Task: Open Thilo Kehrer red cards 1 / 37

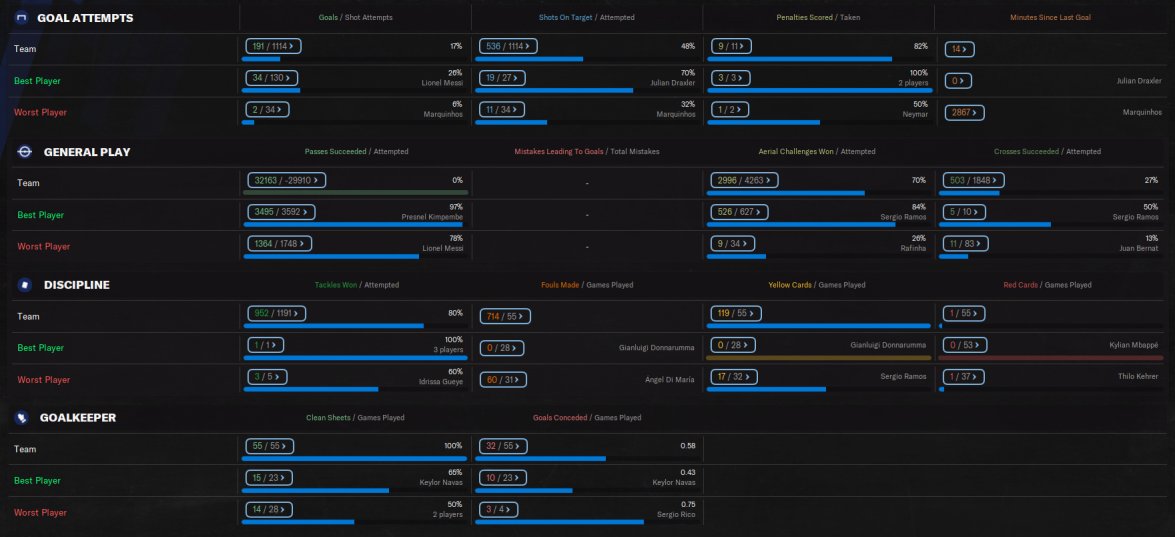Action: click(x=962, y=377)
